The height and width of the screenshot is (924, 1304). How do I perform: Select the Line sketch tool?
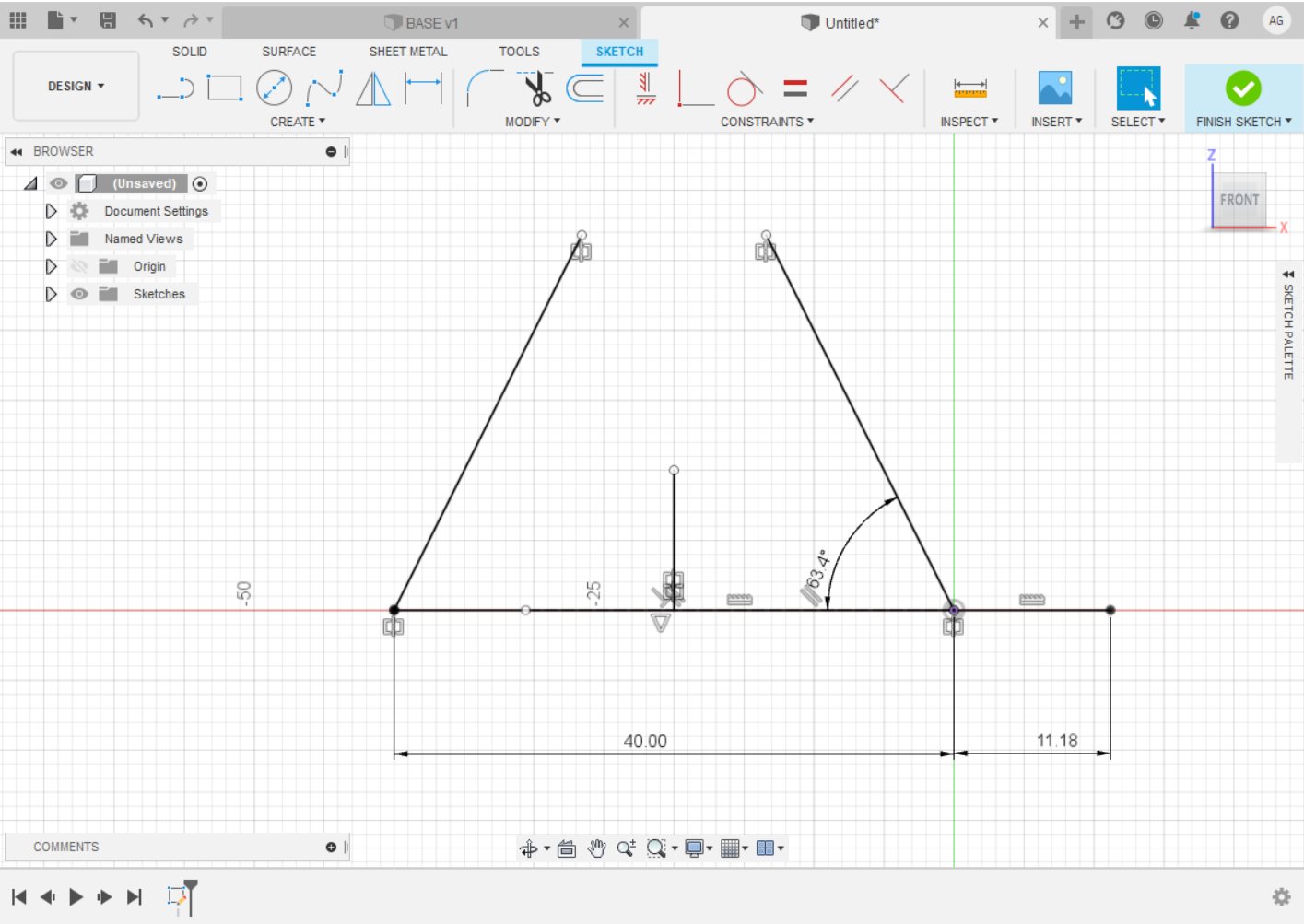coord(175,89)
